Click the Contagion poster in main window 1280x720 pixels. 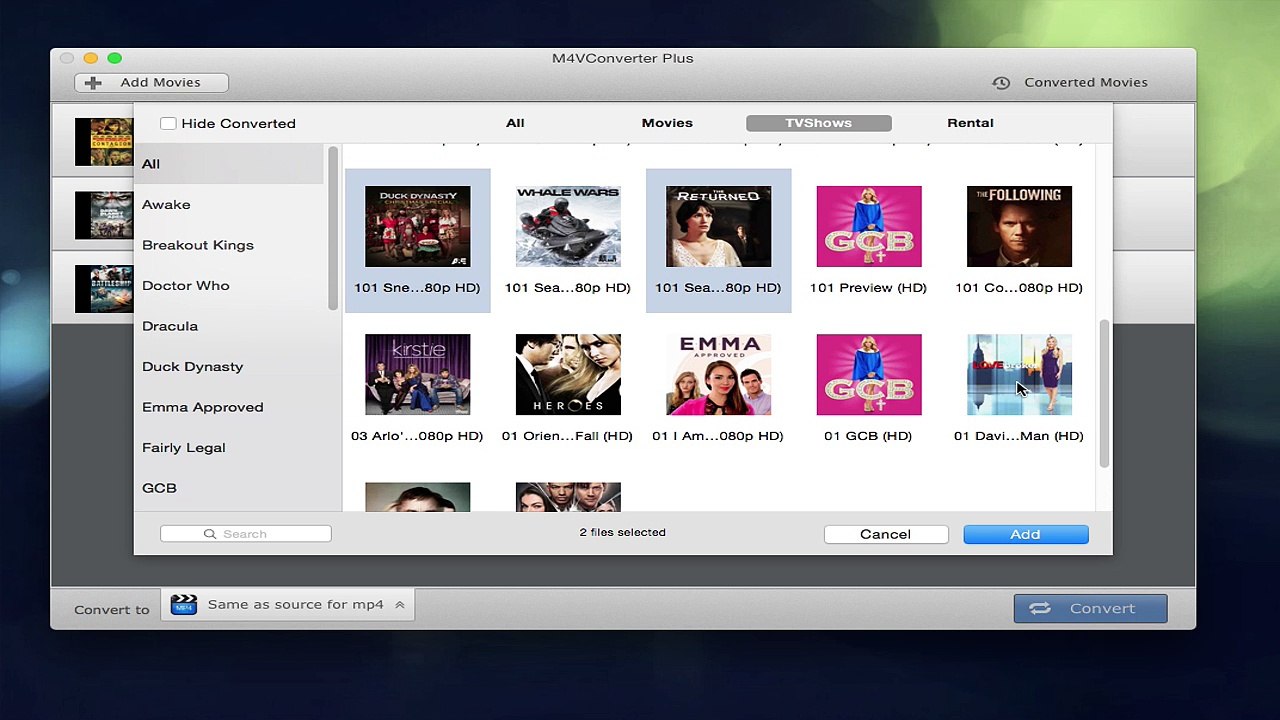click(x=104, y=142)
